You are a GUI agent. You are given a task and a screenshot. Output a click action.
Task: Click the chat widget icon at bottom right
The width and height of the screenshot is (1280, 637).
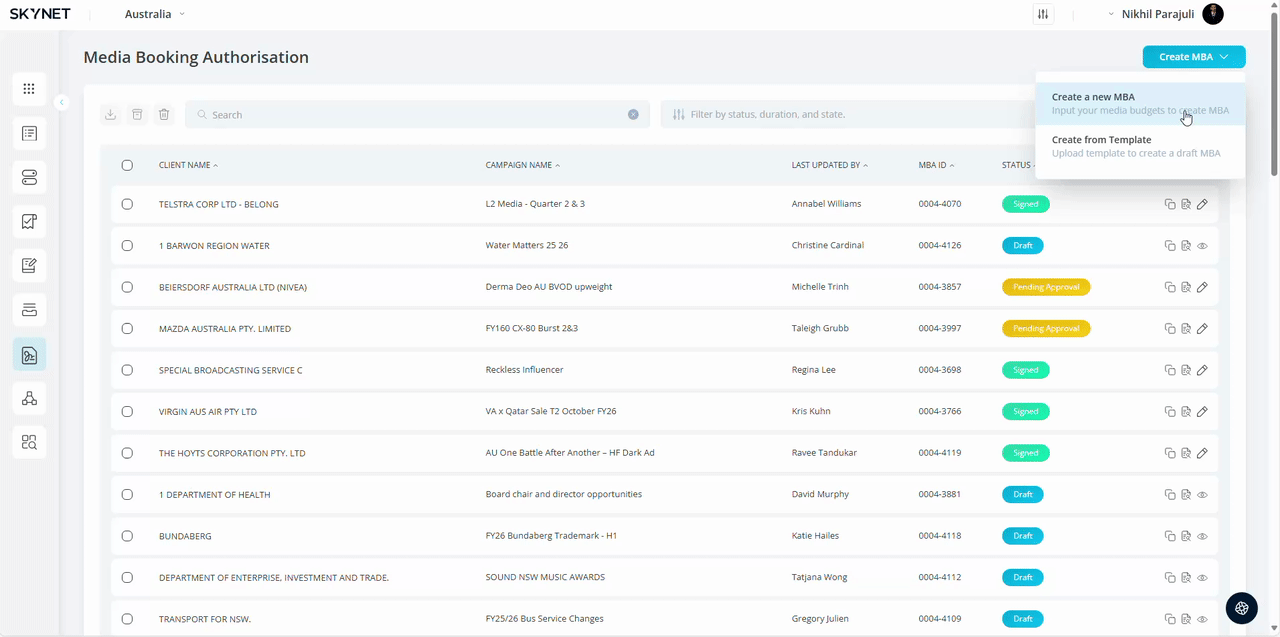pyautogui.click(x=1241, y=608)
